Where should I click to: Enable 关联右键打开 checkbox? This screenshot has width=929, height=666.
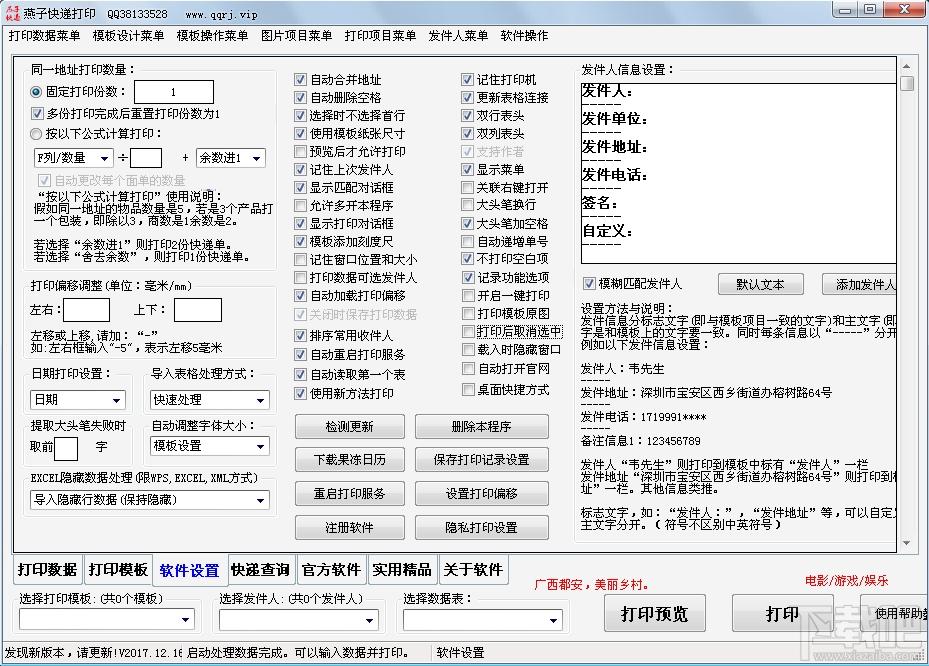(x=467, y=188)
